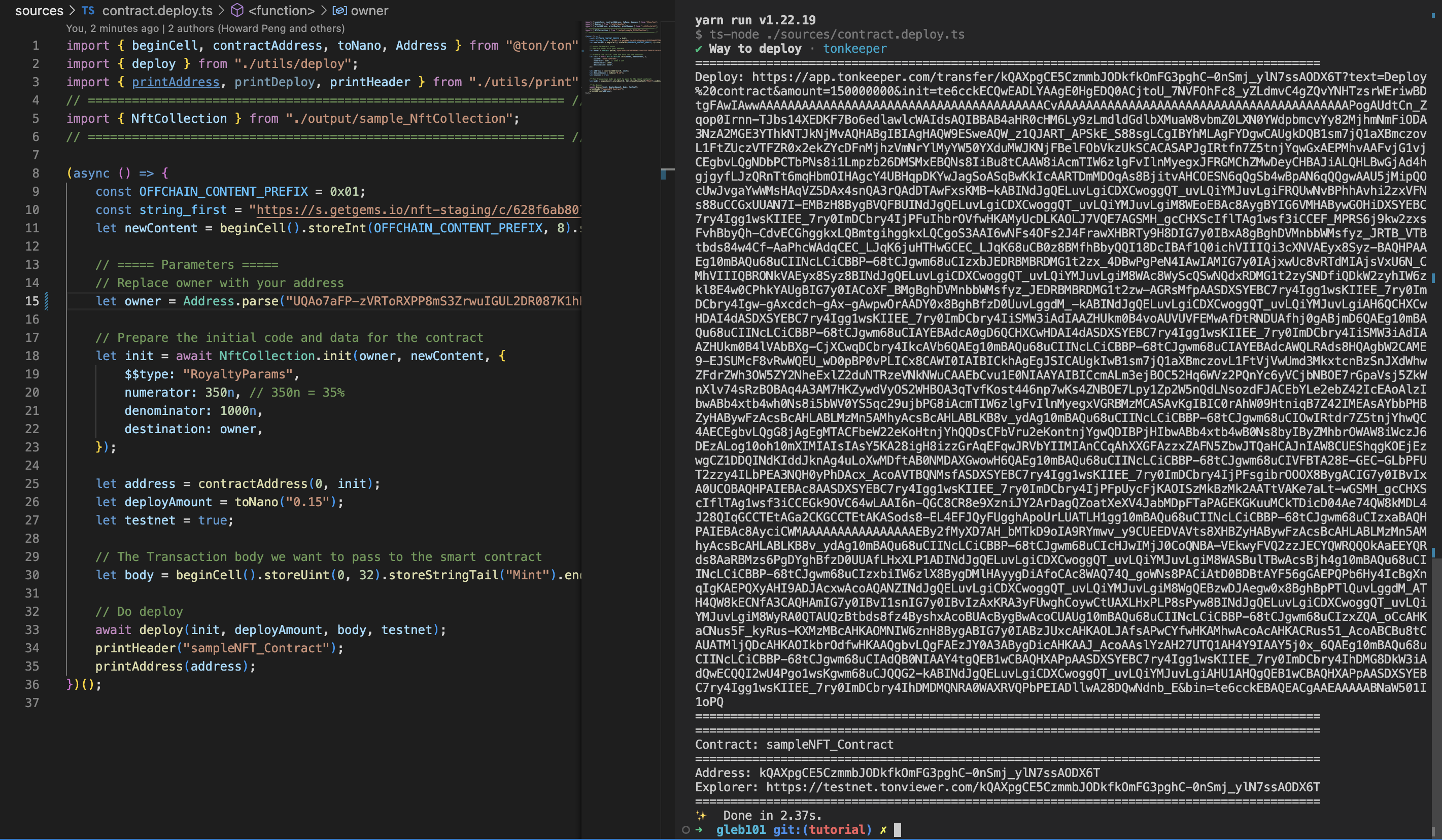Click line number 20 in the gutter
Viewport: 1442px width, 840px height.
[x=32, y=393]
